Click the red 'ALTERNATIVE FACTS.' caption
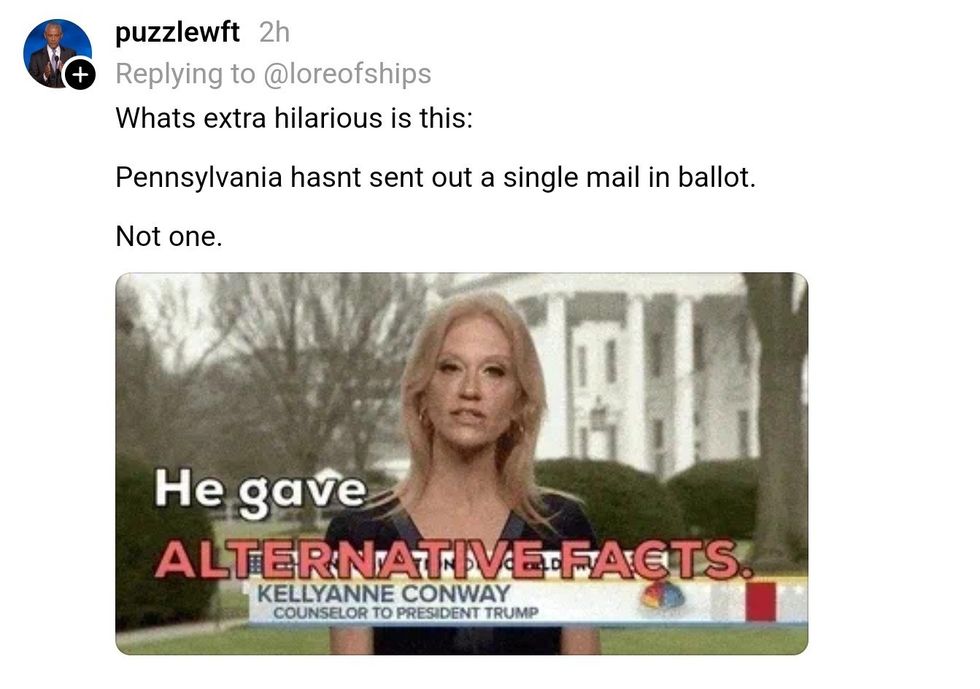980x689 pixels. (453, 558)
